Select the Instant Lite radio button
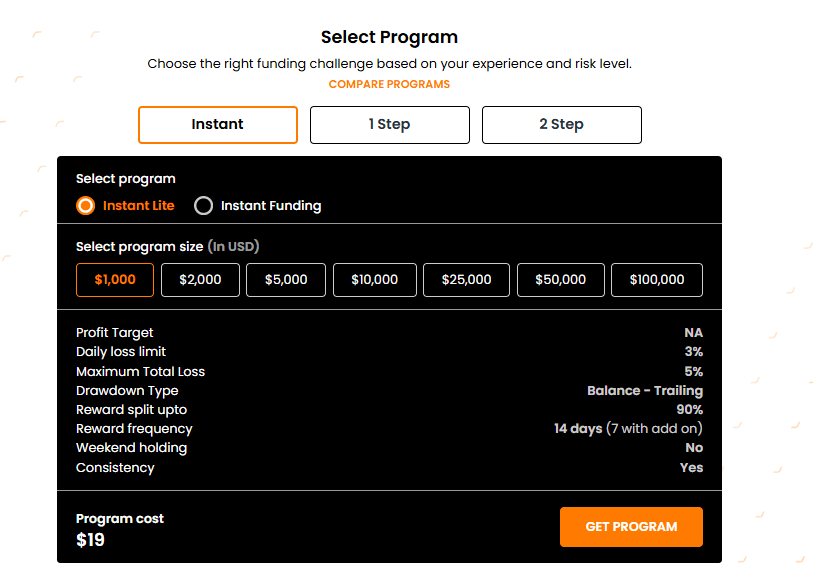Viewport: 813px width, 583px height. pos(85,205)
